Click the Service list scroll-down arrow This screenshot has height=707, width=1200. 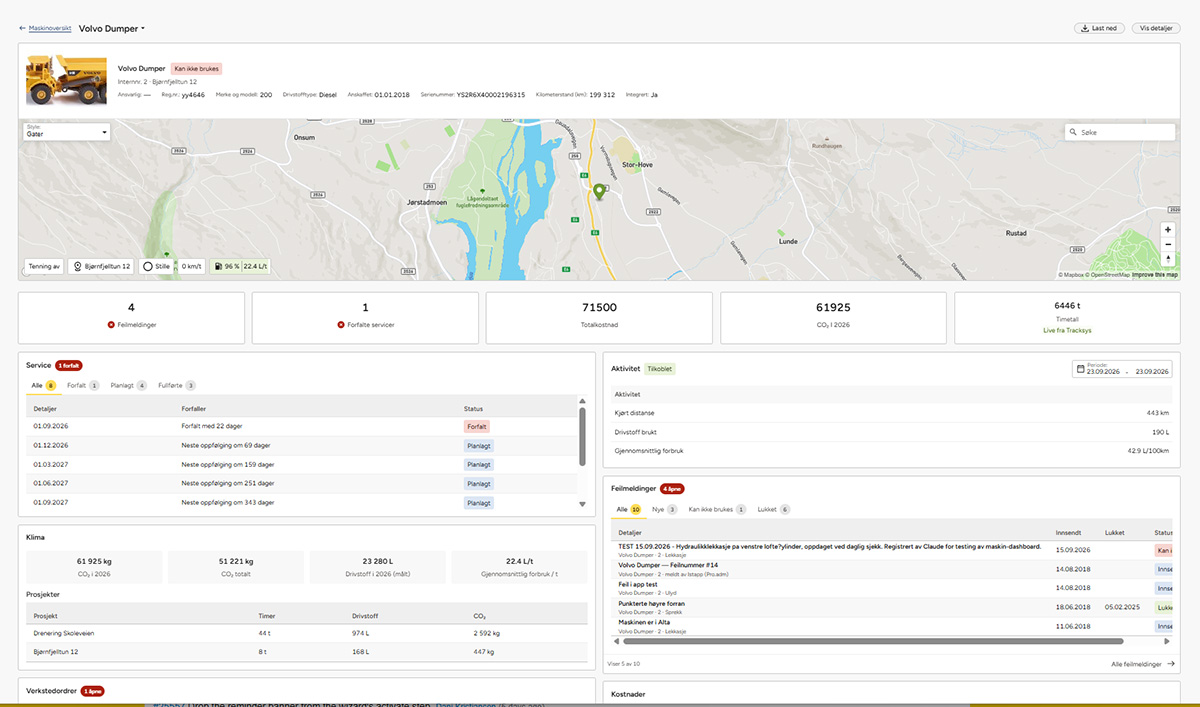pyautogui.click(x=583, y=504)
